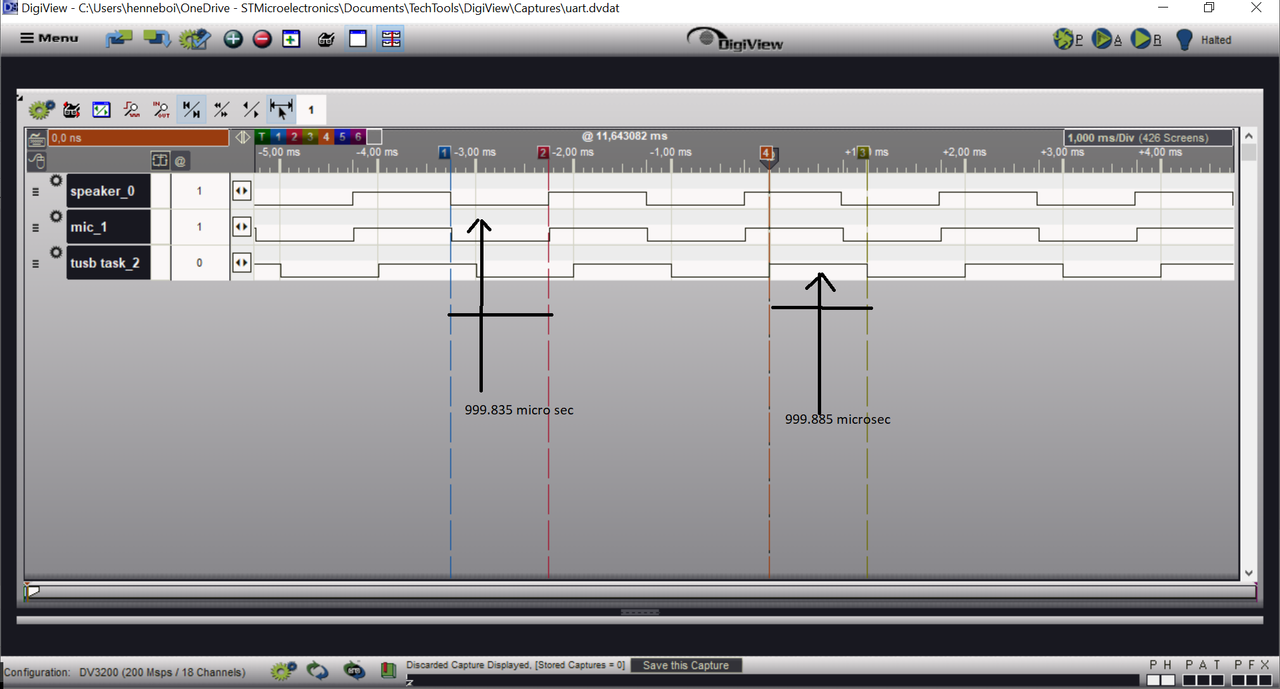The height and width of the screenshot is (689, 1280).
Task: Click speaker_0 edge navigation arrows
Action: (x=241, y=191)
